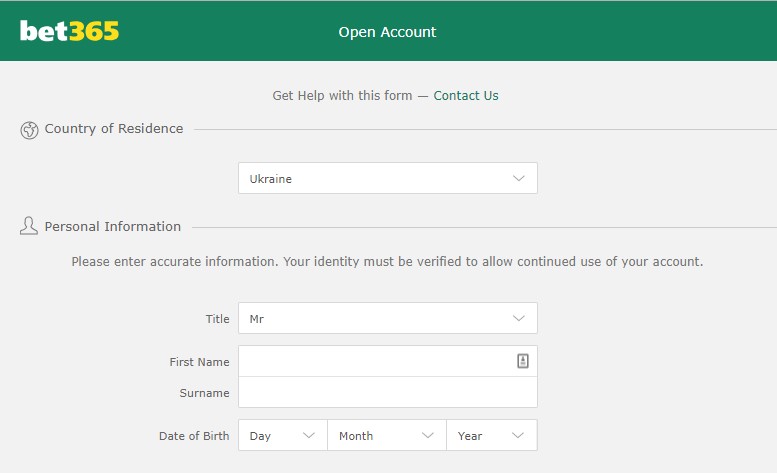Open the Month of birth dropdown
Viewport: 777px width, 473px height.
[x=387, y=435]
